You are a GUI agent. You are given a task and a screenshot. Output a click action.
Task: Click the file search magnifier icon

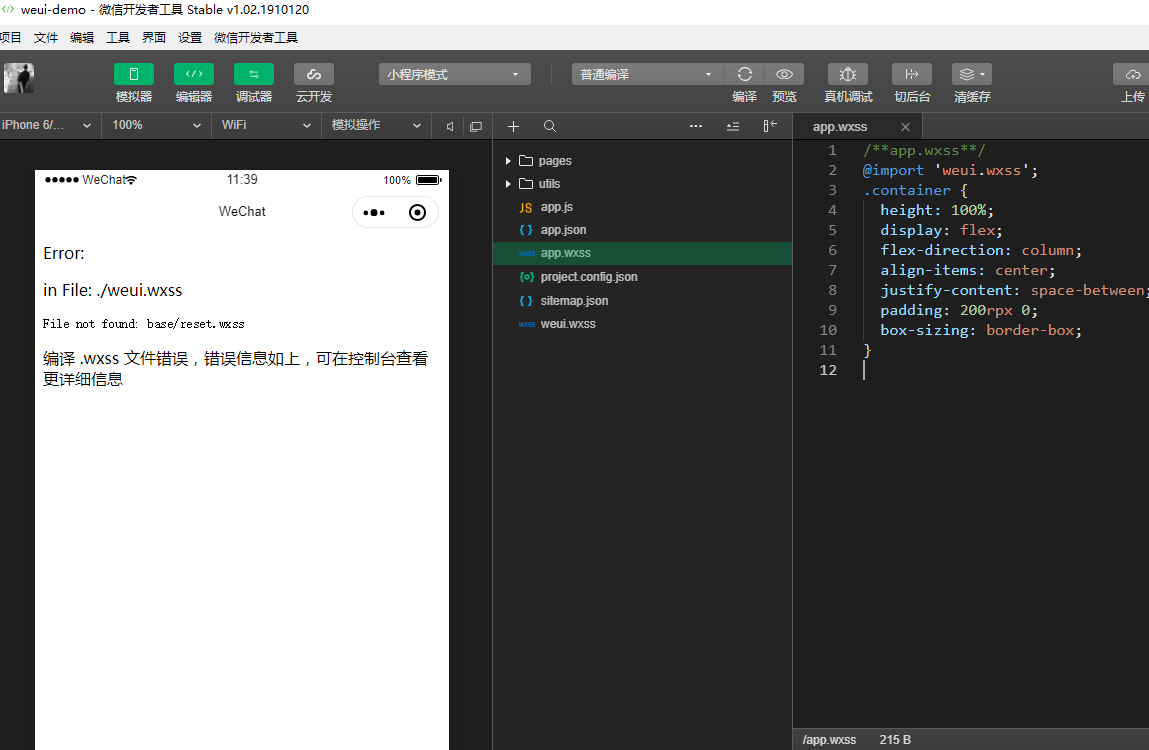coord(550,126)
